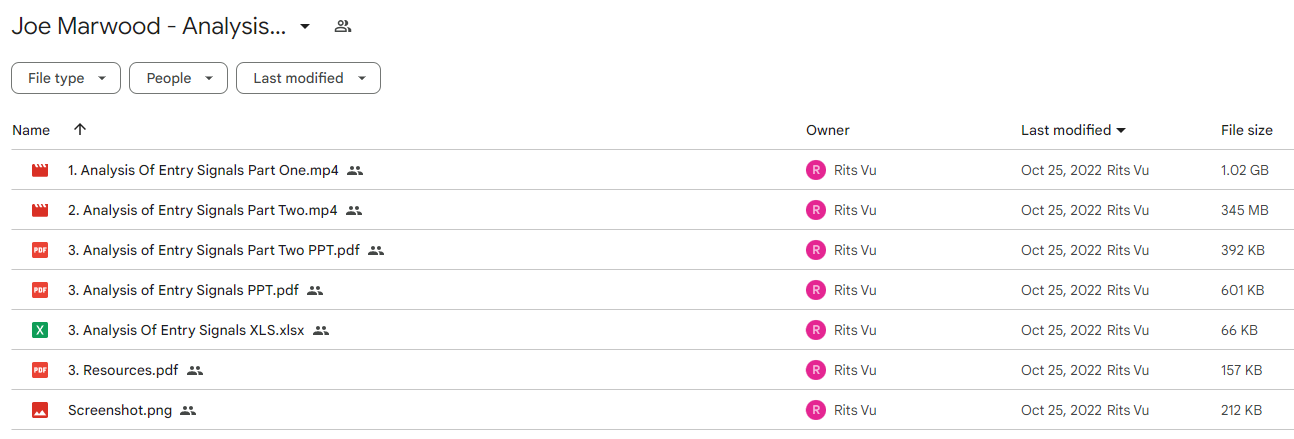Toggle the Name sort direction arrow
Screen dimensions: 1294x439
click(80, 130)
